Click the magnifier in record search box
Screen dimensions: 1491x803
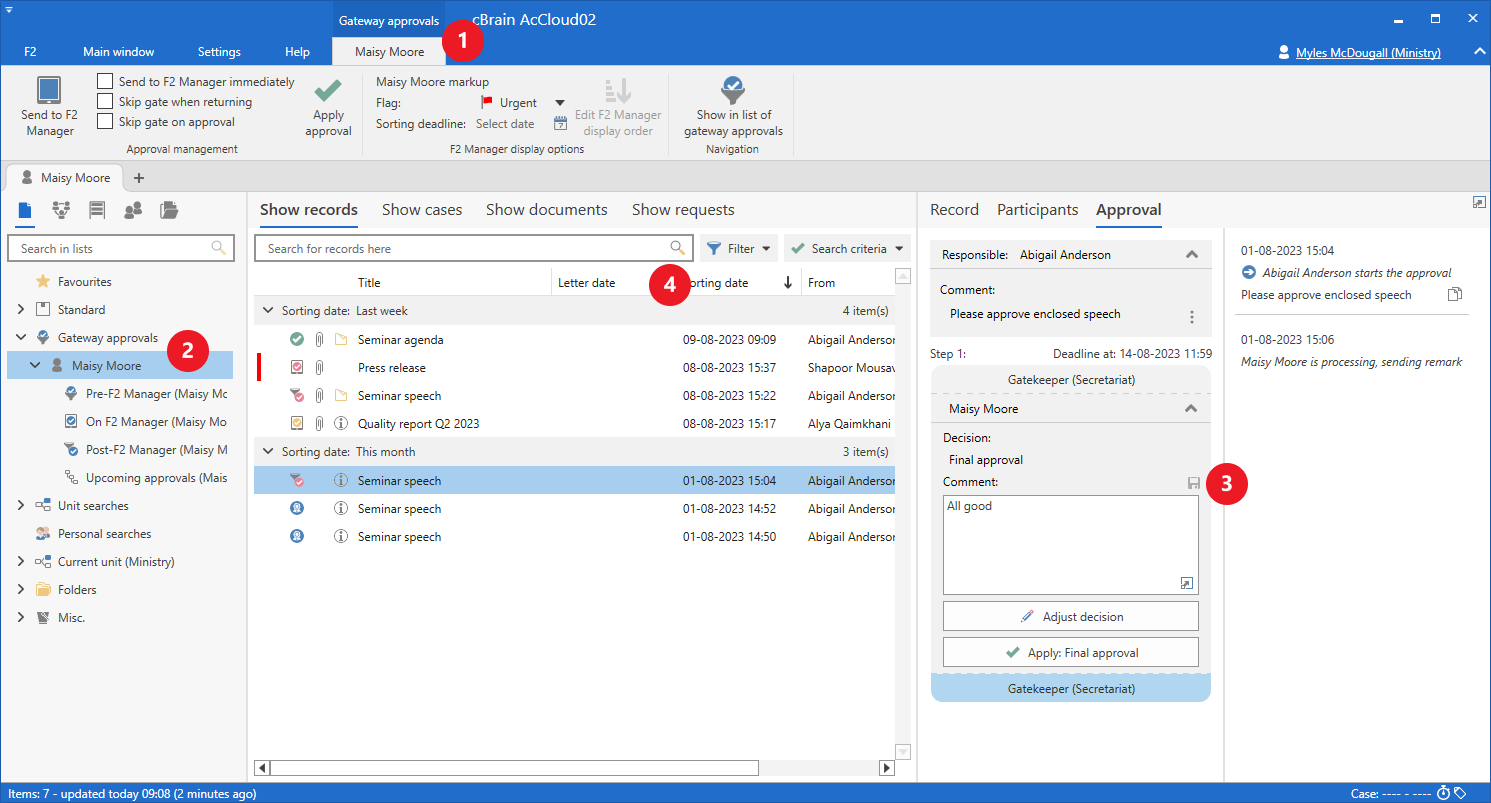pyautogui.click(x=677, y=248)
